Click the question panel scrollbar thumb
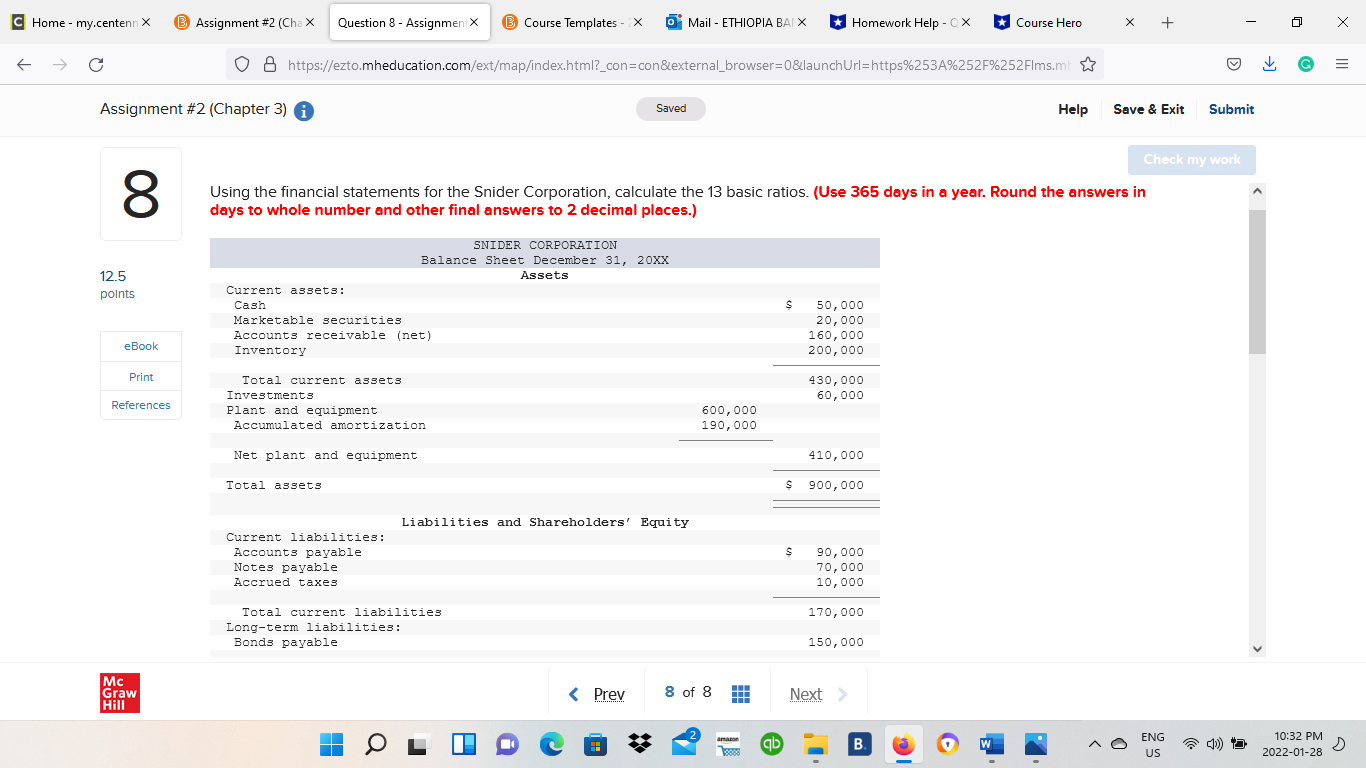 tap(1258, 282)
